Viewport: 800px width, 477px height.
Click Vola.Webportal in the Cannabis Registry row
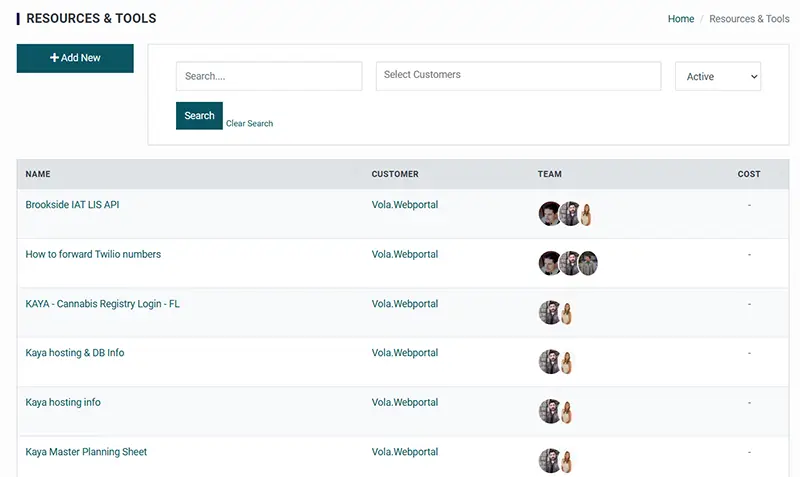tap(405, 304)
